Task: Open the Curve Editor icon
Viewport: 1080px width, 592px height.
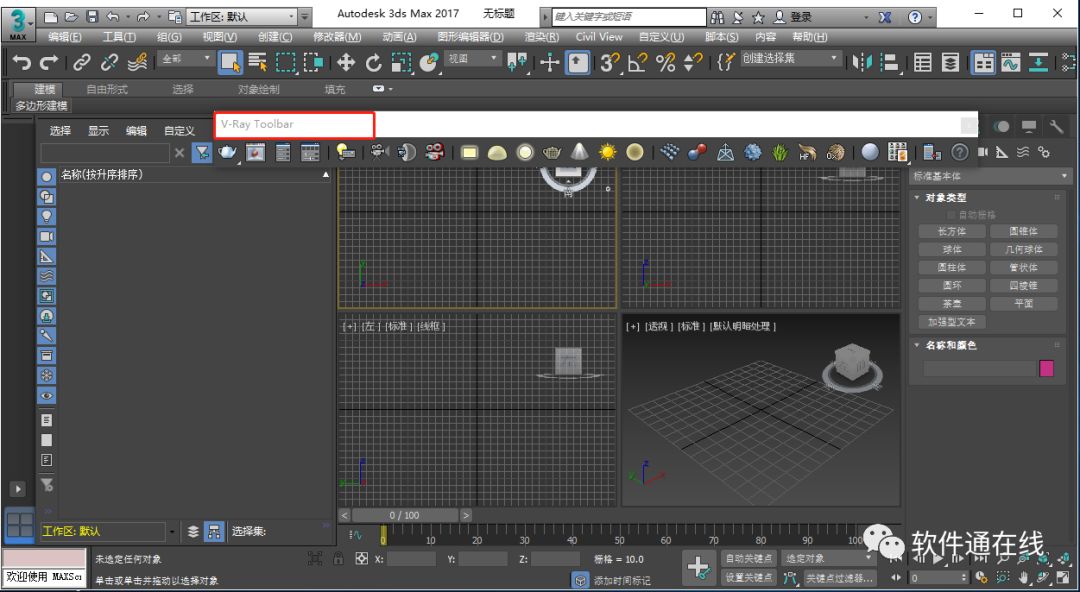Action: [1010, 63]
